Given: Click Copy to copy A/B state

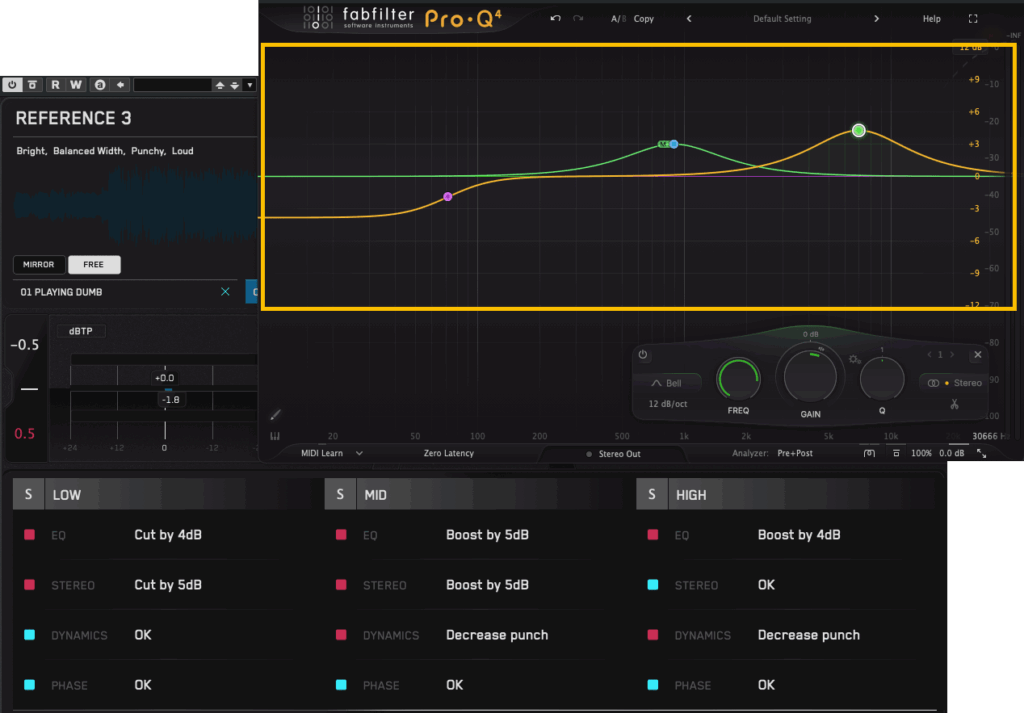Looking at the screenshot, I should click(x=643, y=19).
